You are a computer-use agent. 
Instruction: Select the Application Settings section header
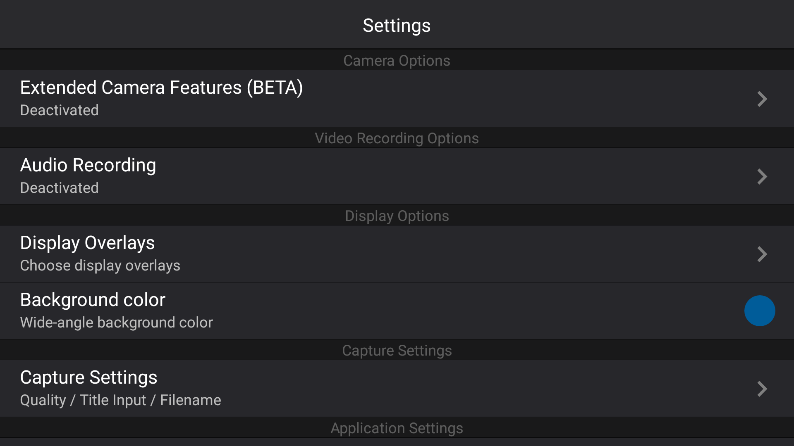pos(397,428)
